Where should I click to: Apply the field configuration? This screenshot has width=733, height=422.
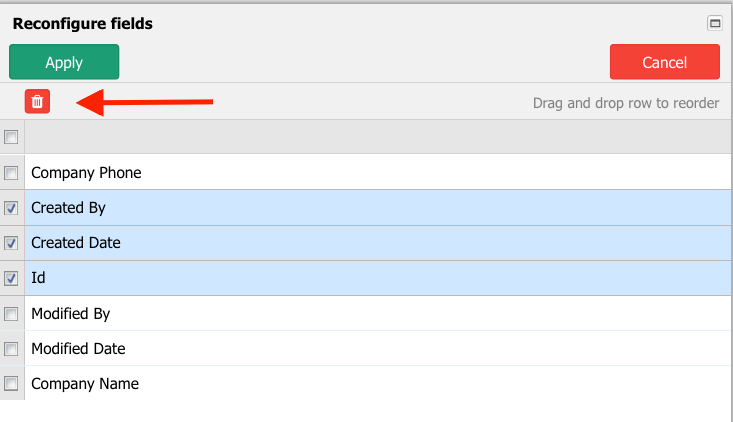pos(64,62)
